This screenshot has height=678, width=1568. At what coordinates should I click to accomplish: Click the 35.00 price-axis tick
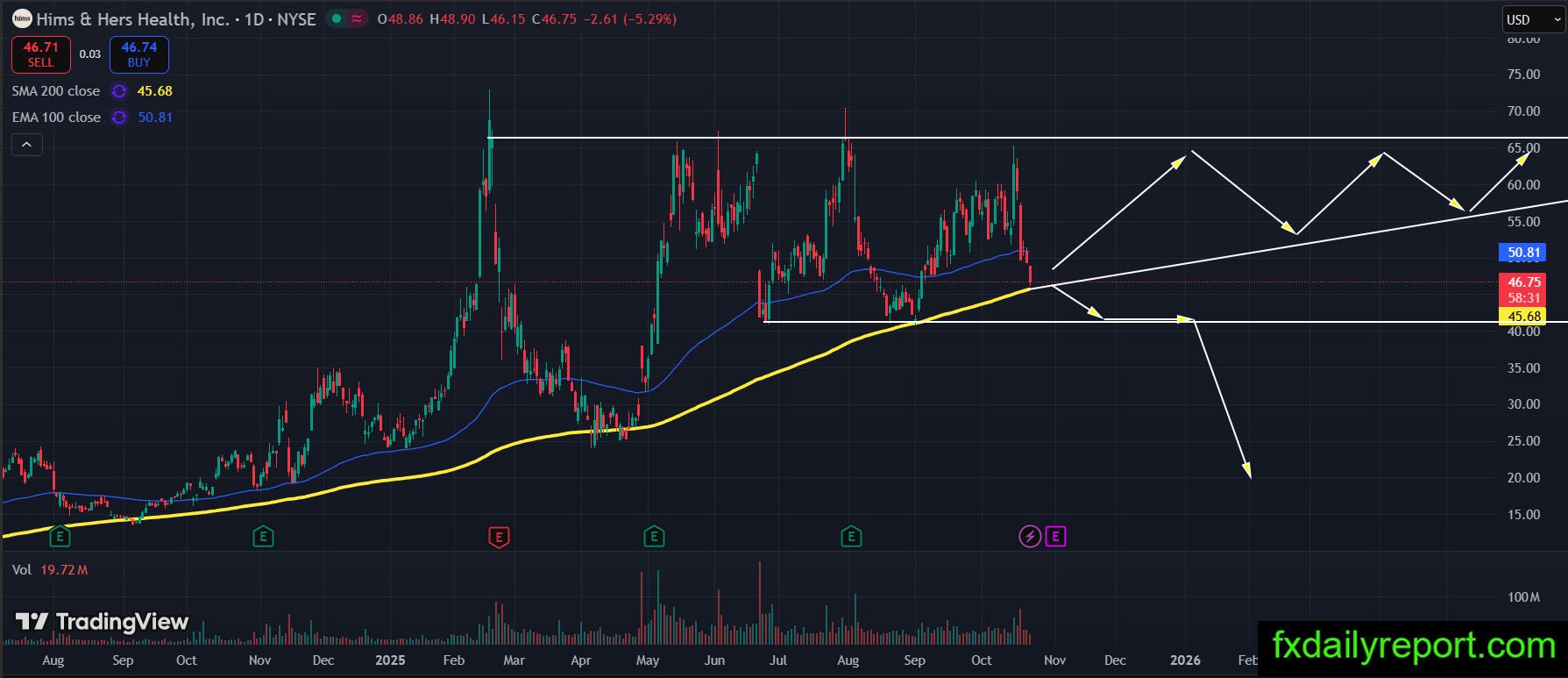pos(1523,368)
